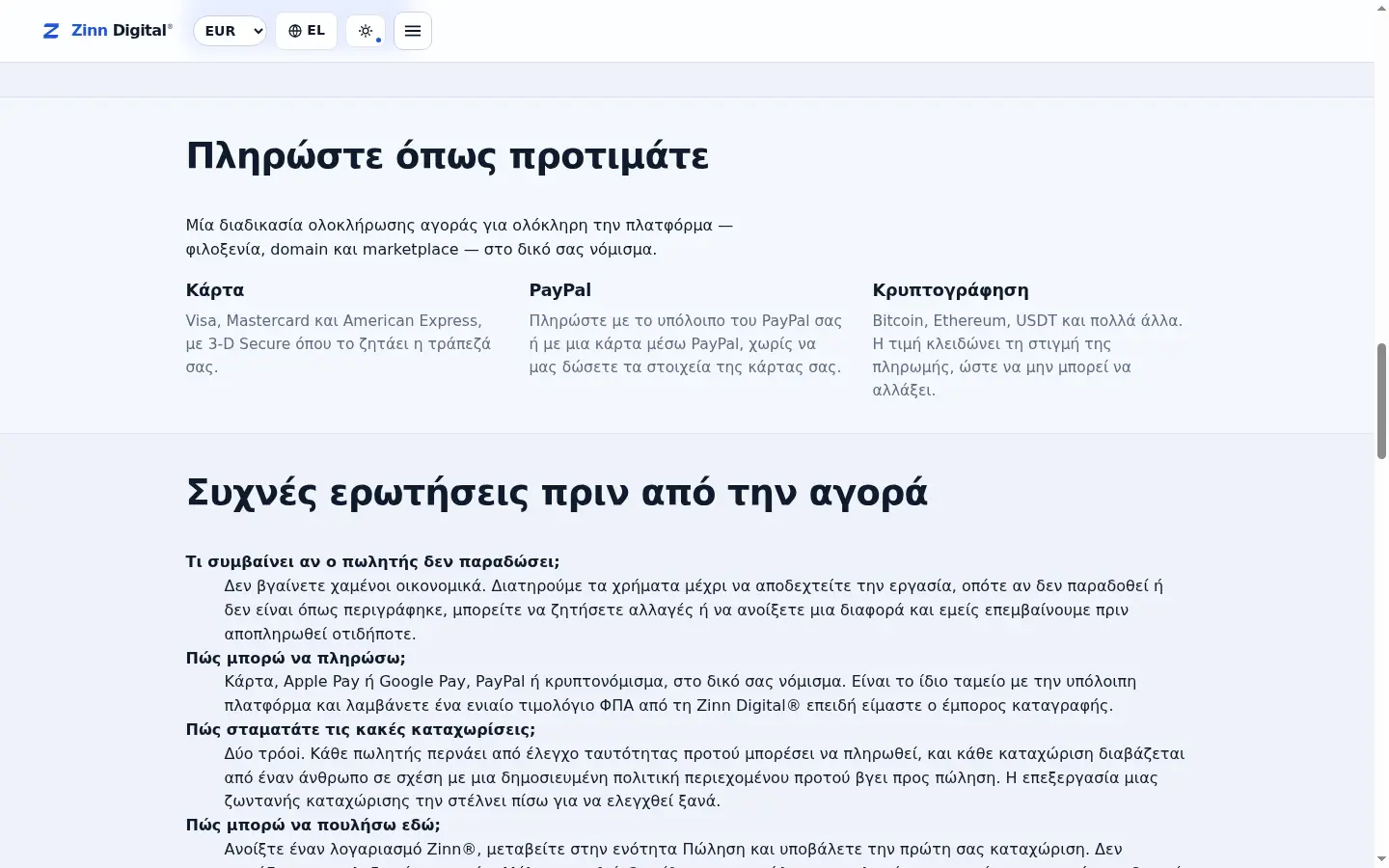1389x868 pixels.
Task: Click the description starting "Visa, Mastercard και American Express"
Action: click(340, 343)
